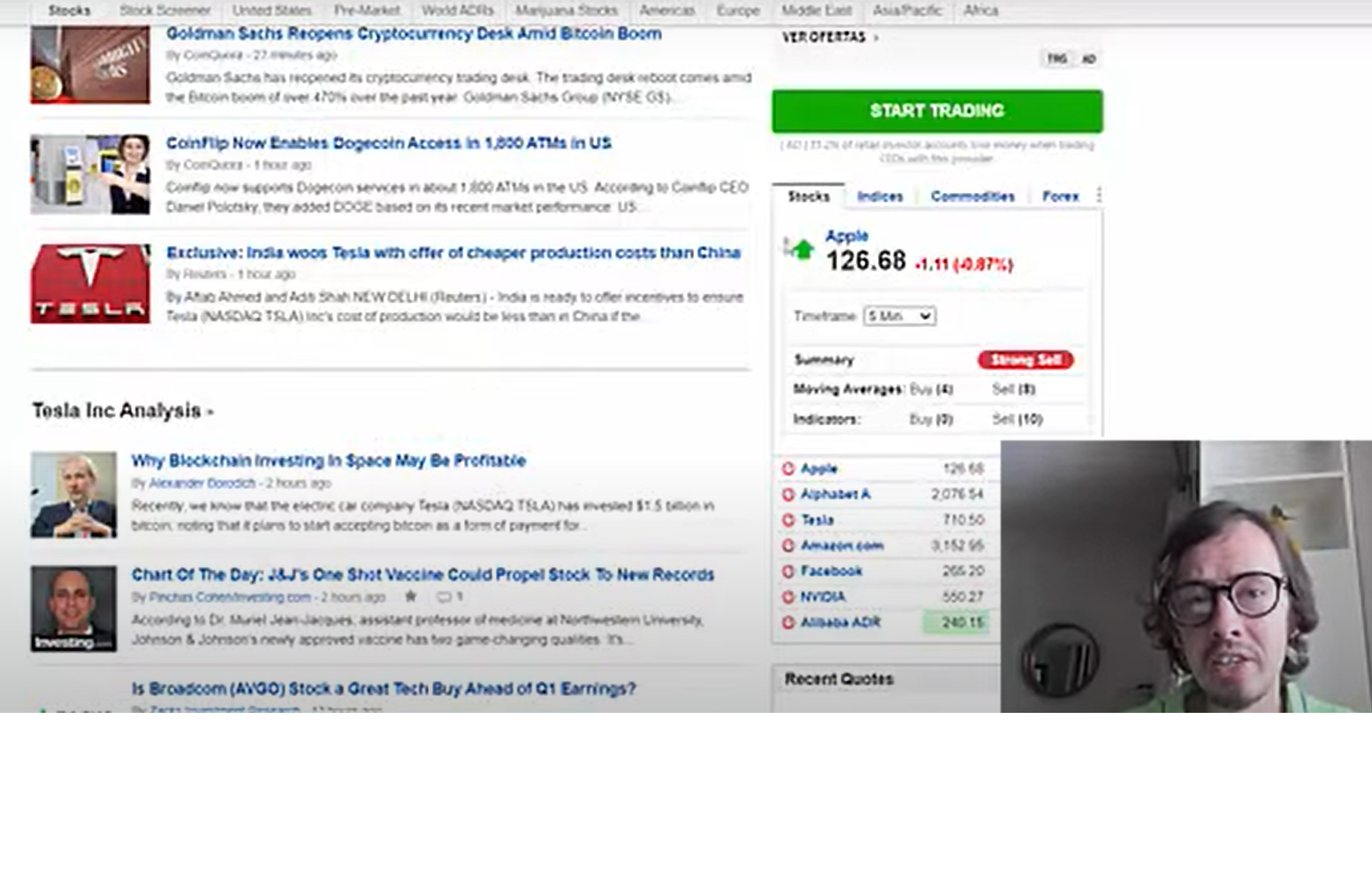The height and width of the screenshot is (872, 1372).
Task: Open the United States menu item
Action: point(271,11)
